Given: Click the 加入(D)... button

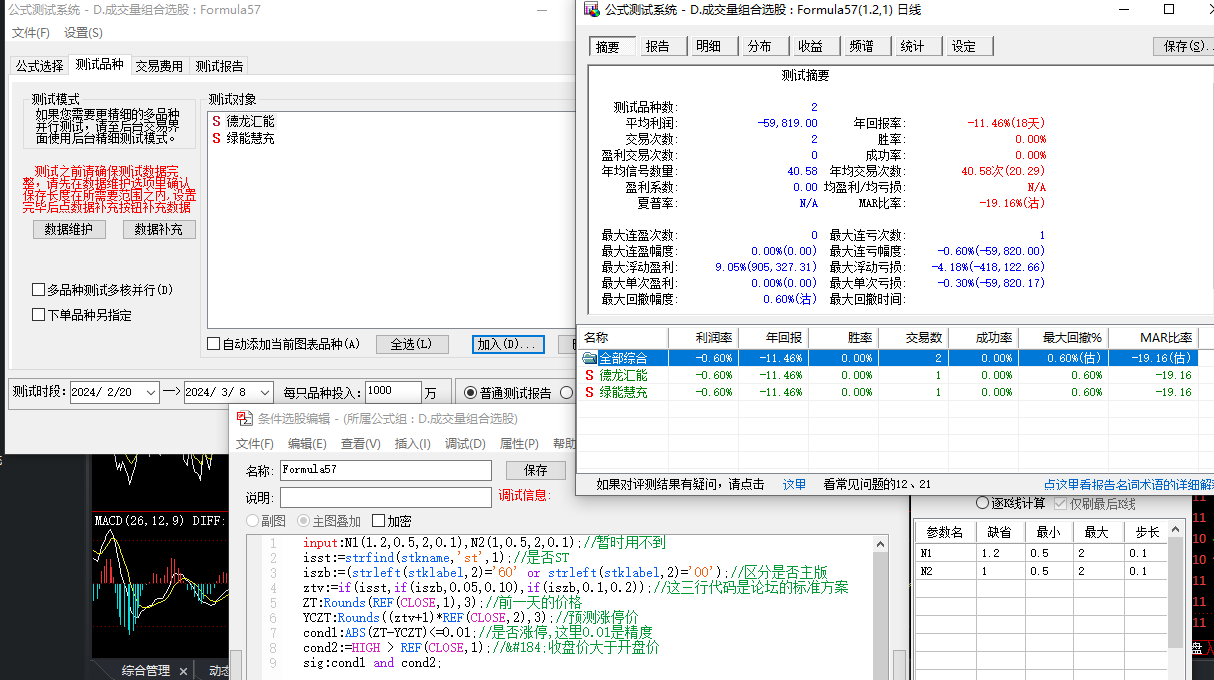Looking at the screenshot, I should coord(508,344).
